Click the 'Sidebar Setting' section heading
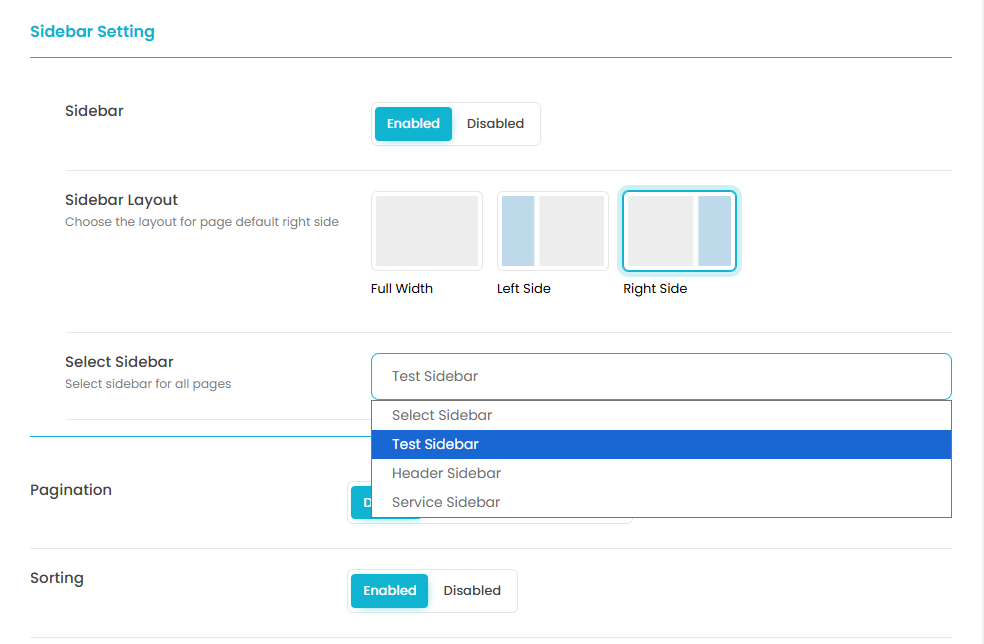984x644 pixels. click(x=92, y=32)
